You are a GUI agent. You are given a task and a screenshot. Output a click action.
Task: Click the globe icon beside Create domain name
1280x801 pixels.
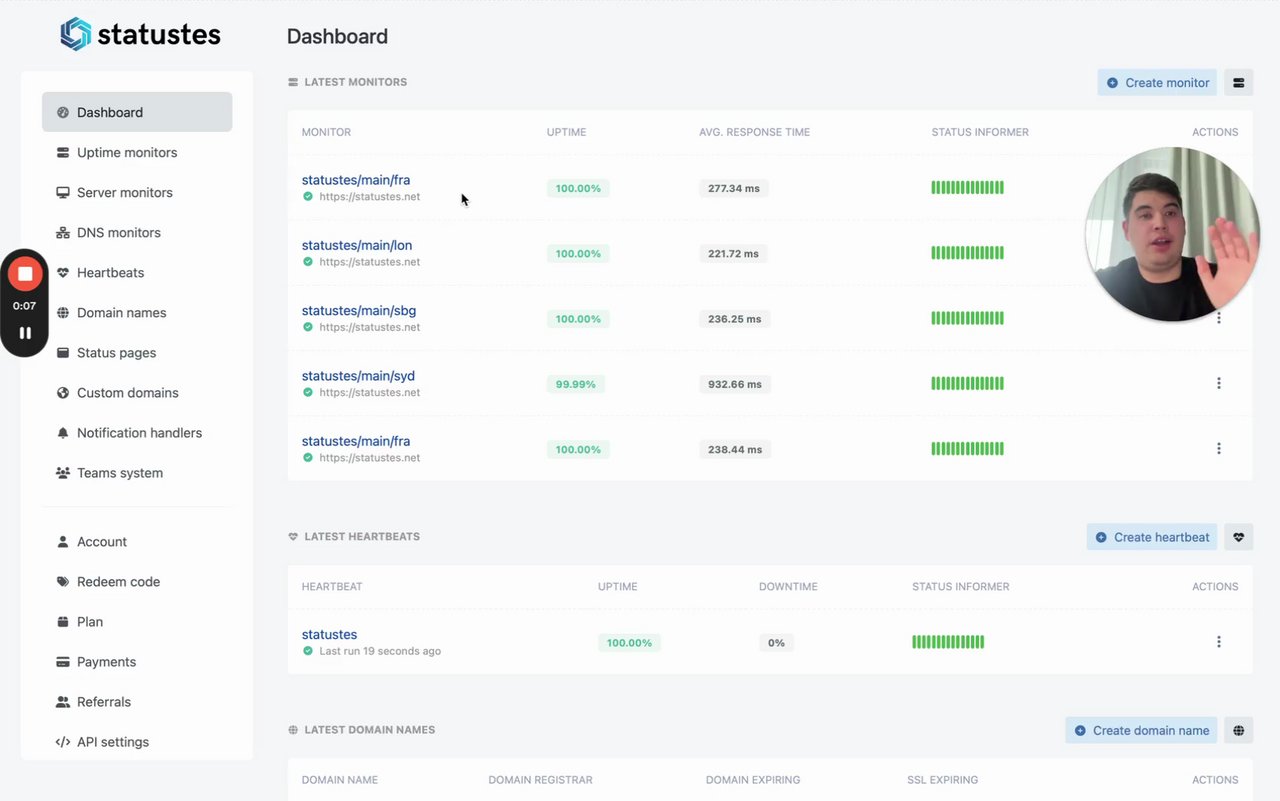click(1238, 730)
